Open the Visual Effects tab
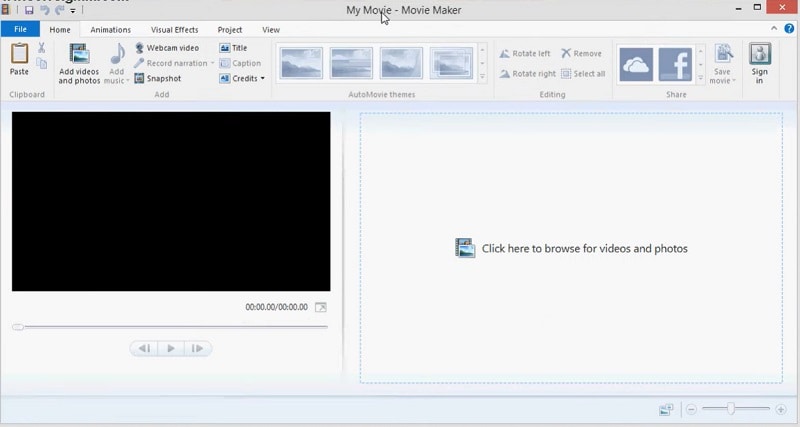Image resolution: width=800 pixels, height=427 pixels. 174,30
